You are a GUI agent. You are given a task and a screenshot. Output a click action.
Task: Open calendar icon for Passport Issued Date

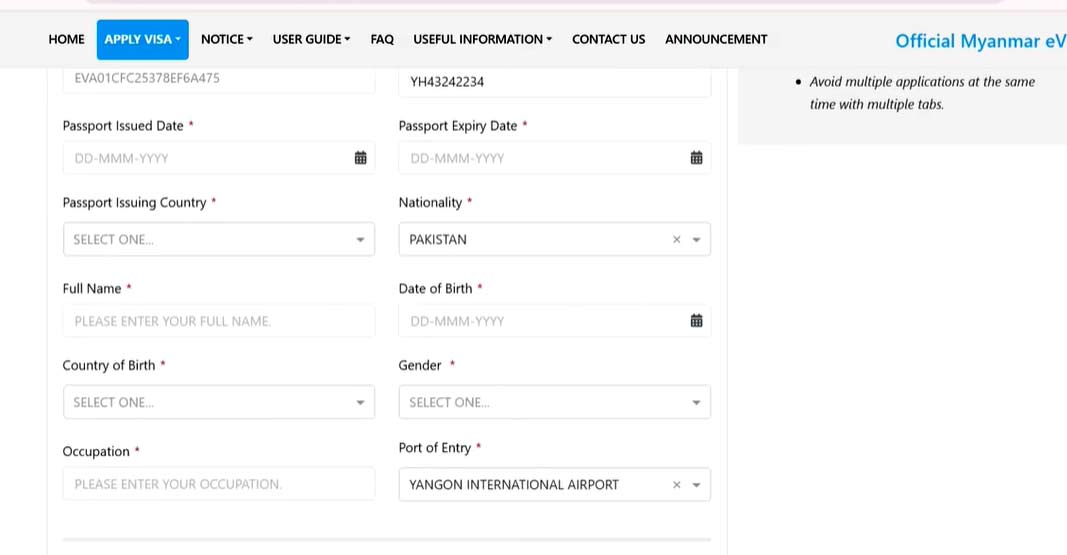tap(361, 158)
